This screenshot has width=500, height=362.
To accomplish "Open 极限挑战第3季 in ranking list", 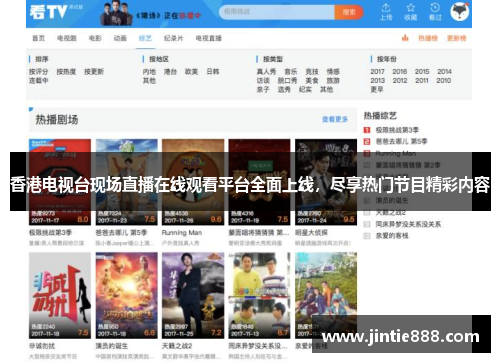I will pyautogui.click(x=397, y=130).
